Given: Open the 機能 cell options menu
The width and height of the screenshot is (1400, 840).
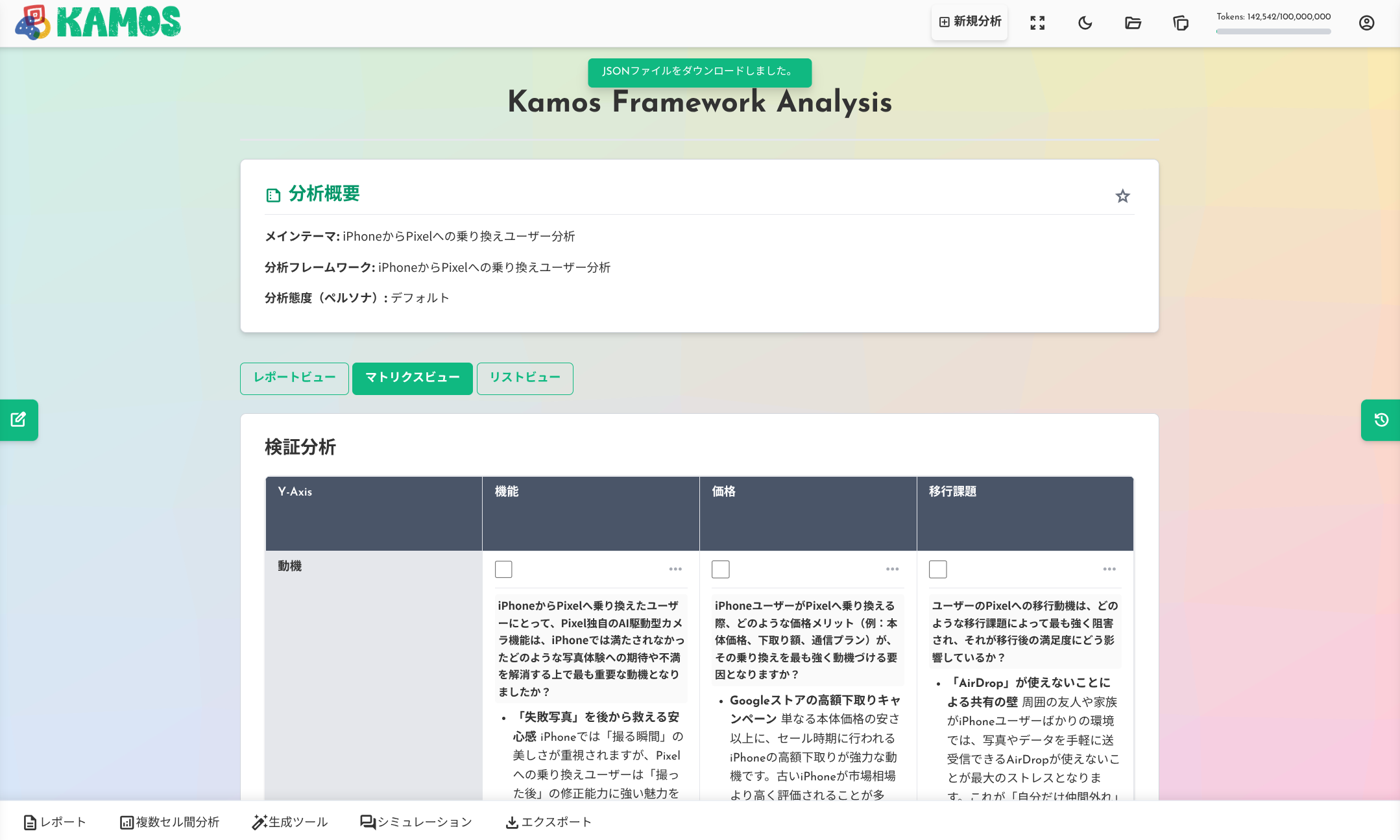Looking at the screenshot, I should coord(675,569).
